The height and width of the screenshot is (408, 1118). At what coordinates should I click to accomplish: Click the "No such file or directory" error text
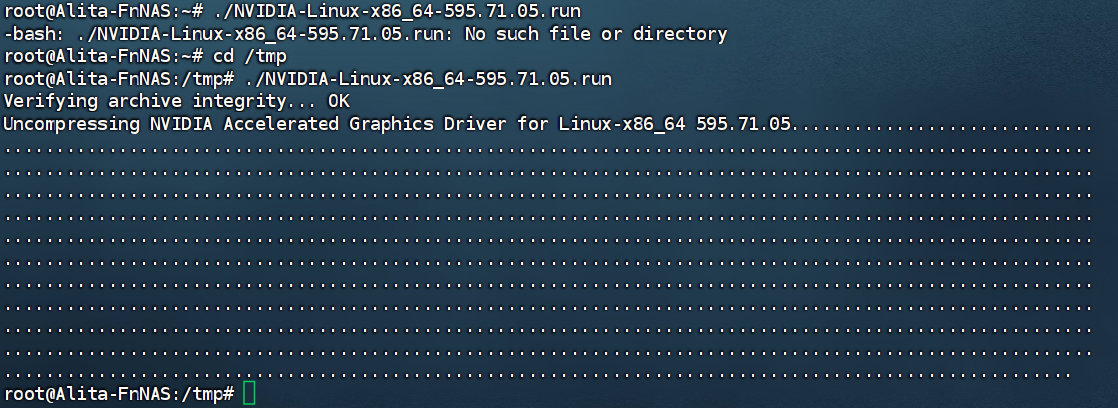(595, 34)
